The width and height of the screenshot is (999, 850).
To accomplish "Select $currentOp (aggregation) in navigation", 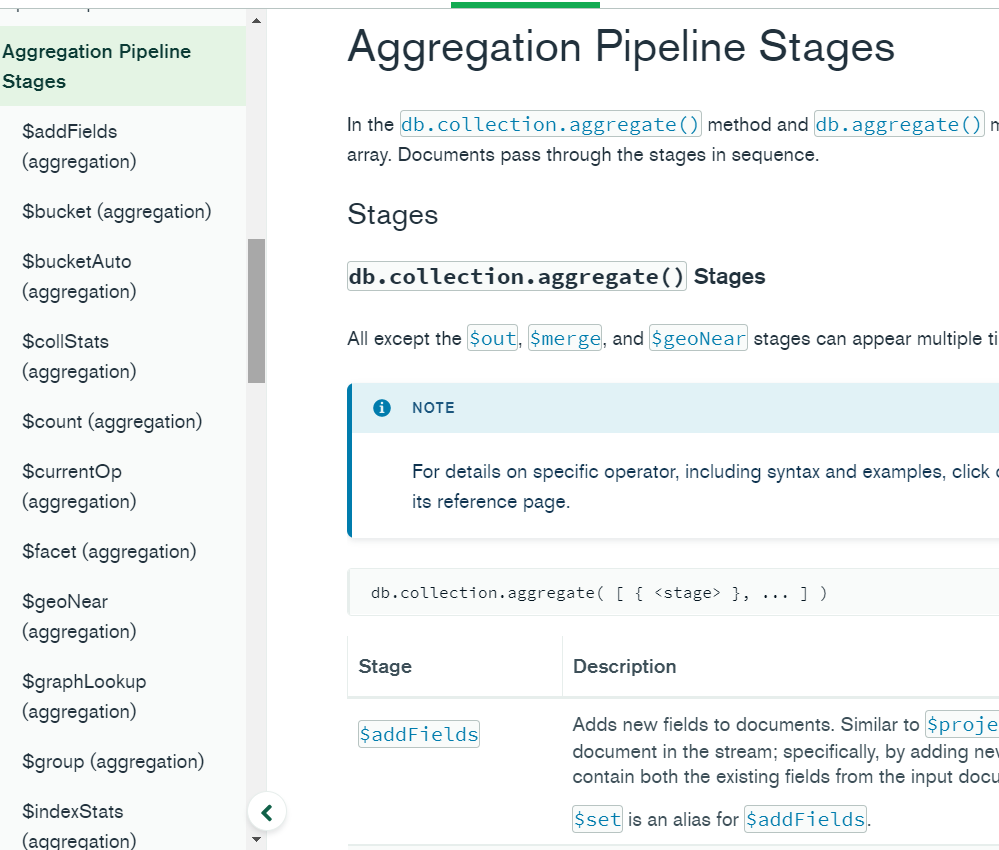I will click(79, 486).
